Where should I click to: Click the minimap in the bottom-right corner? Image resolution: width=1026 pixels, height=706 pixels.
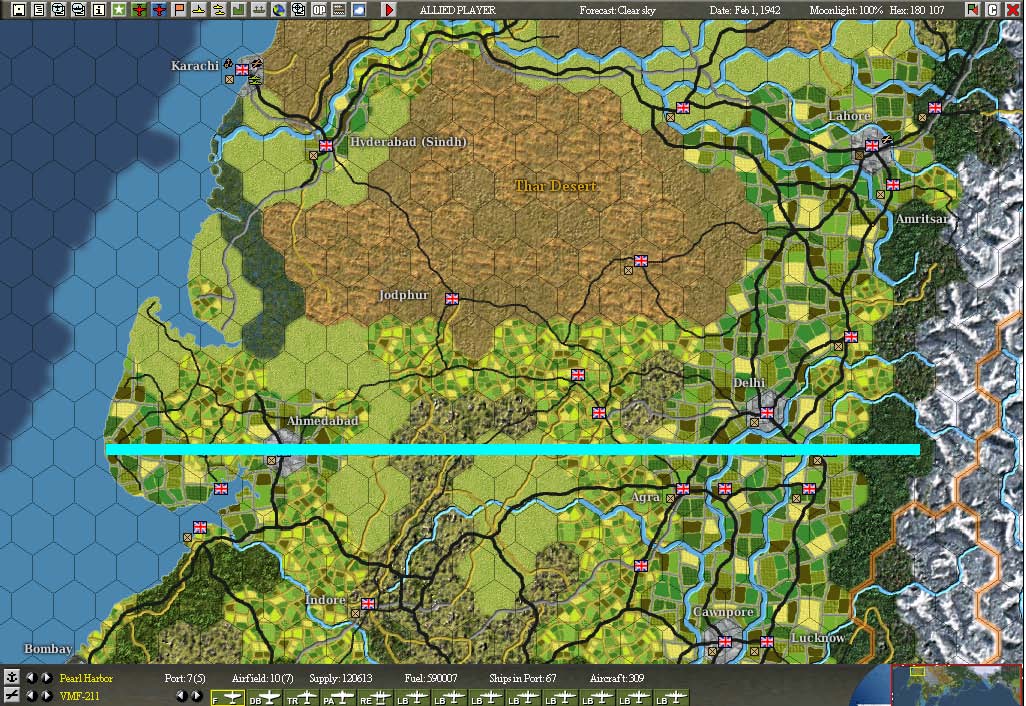(x=960, y=685)
